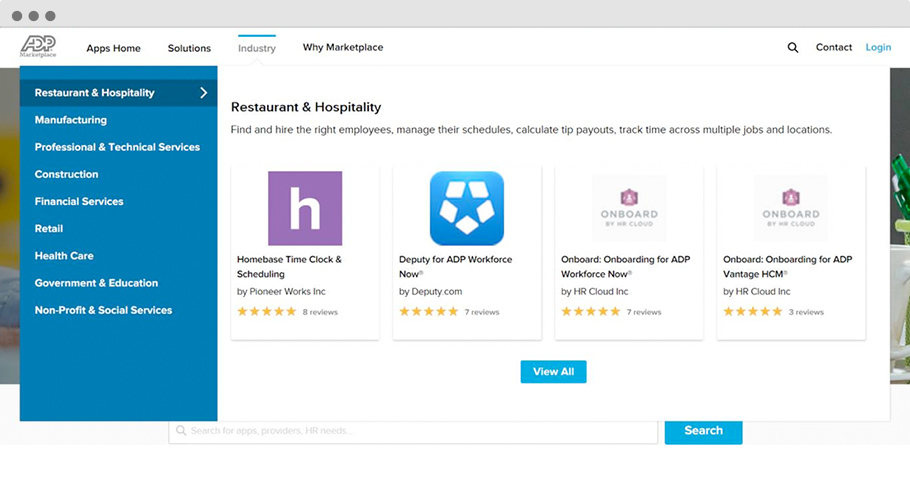Click Deputy five-star rating
Image resolution: width=910 pixels, height=487 pixels.
(x=429, y=312)
